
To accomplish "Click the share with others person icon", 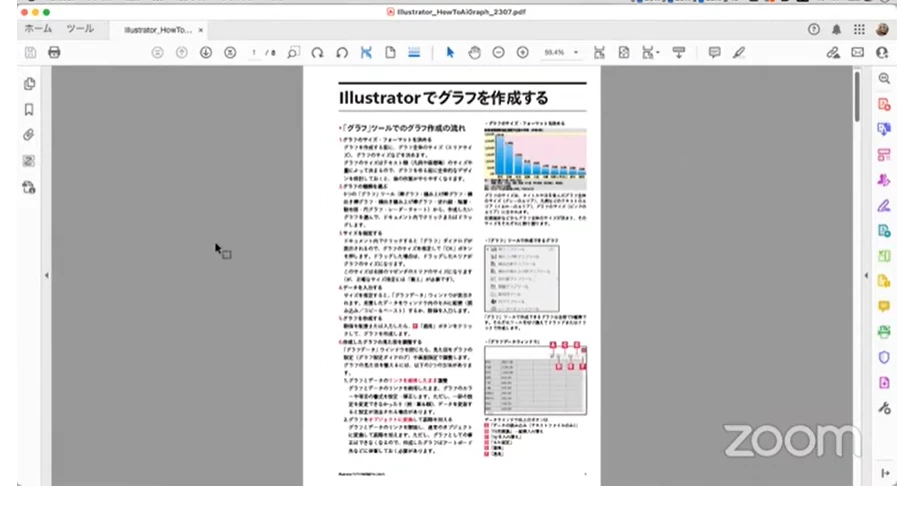I will 882,53.
